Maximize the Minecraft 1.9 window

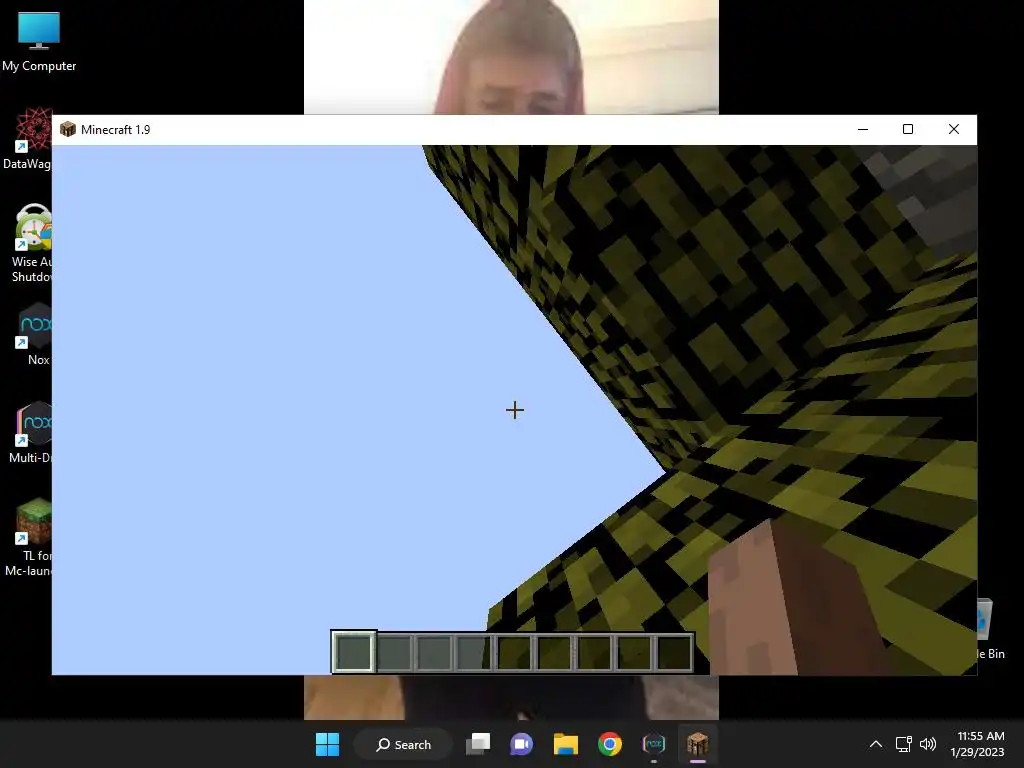tap(908, 129)
